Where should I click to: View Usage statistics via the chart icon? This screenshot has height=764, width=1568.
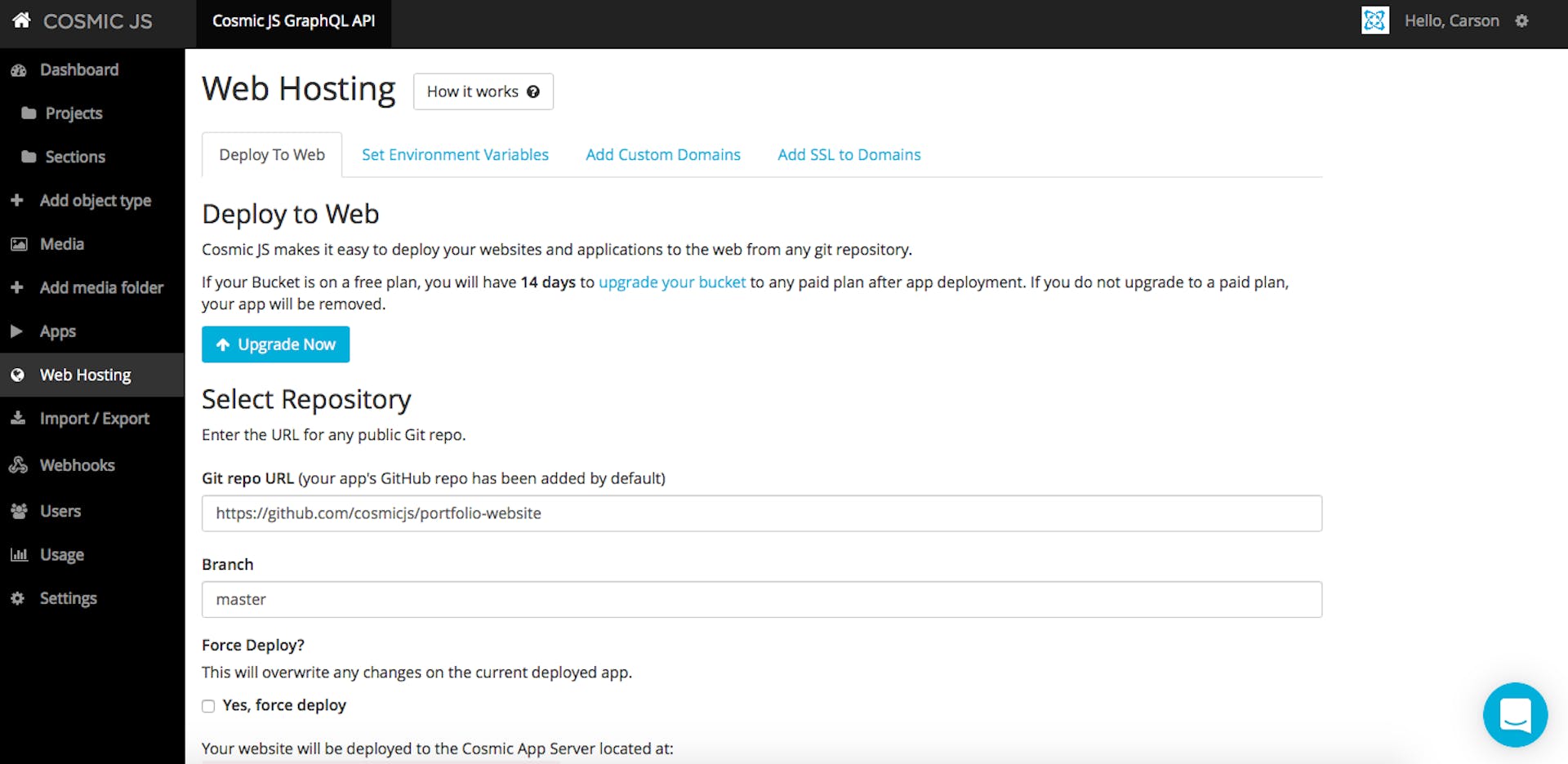[x=18, y=554]
